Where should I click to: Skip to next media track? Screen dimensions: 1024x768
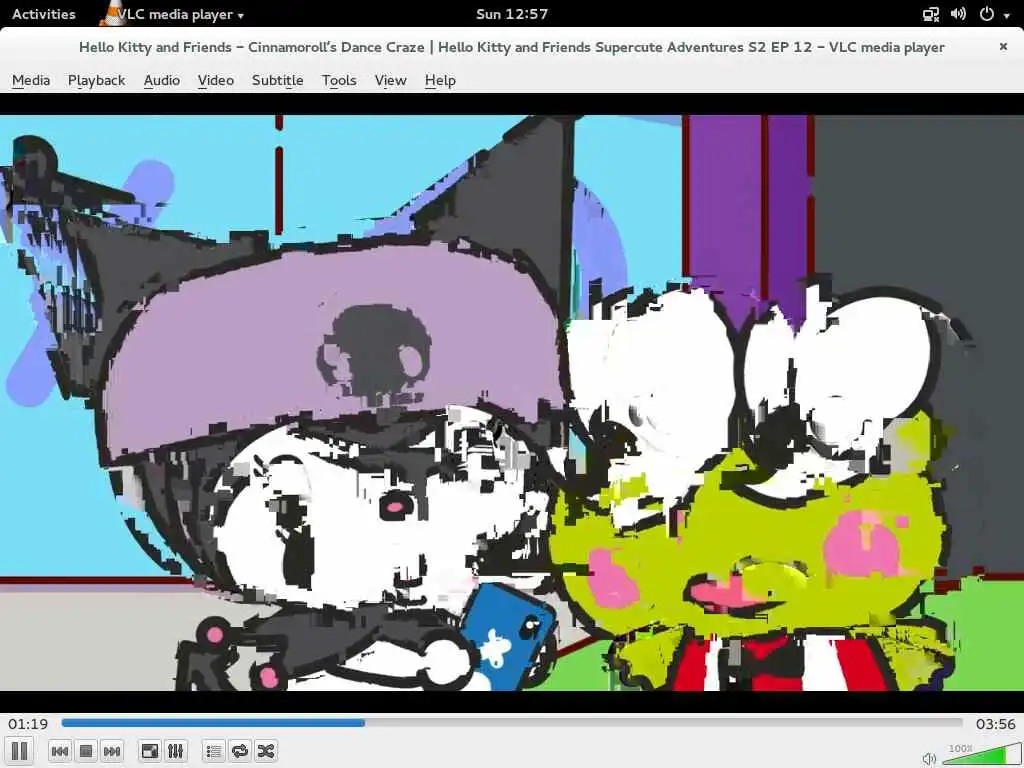112,751
